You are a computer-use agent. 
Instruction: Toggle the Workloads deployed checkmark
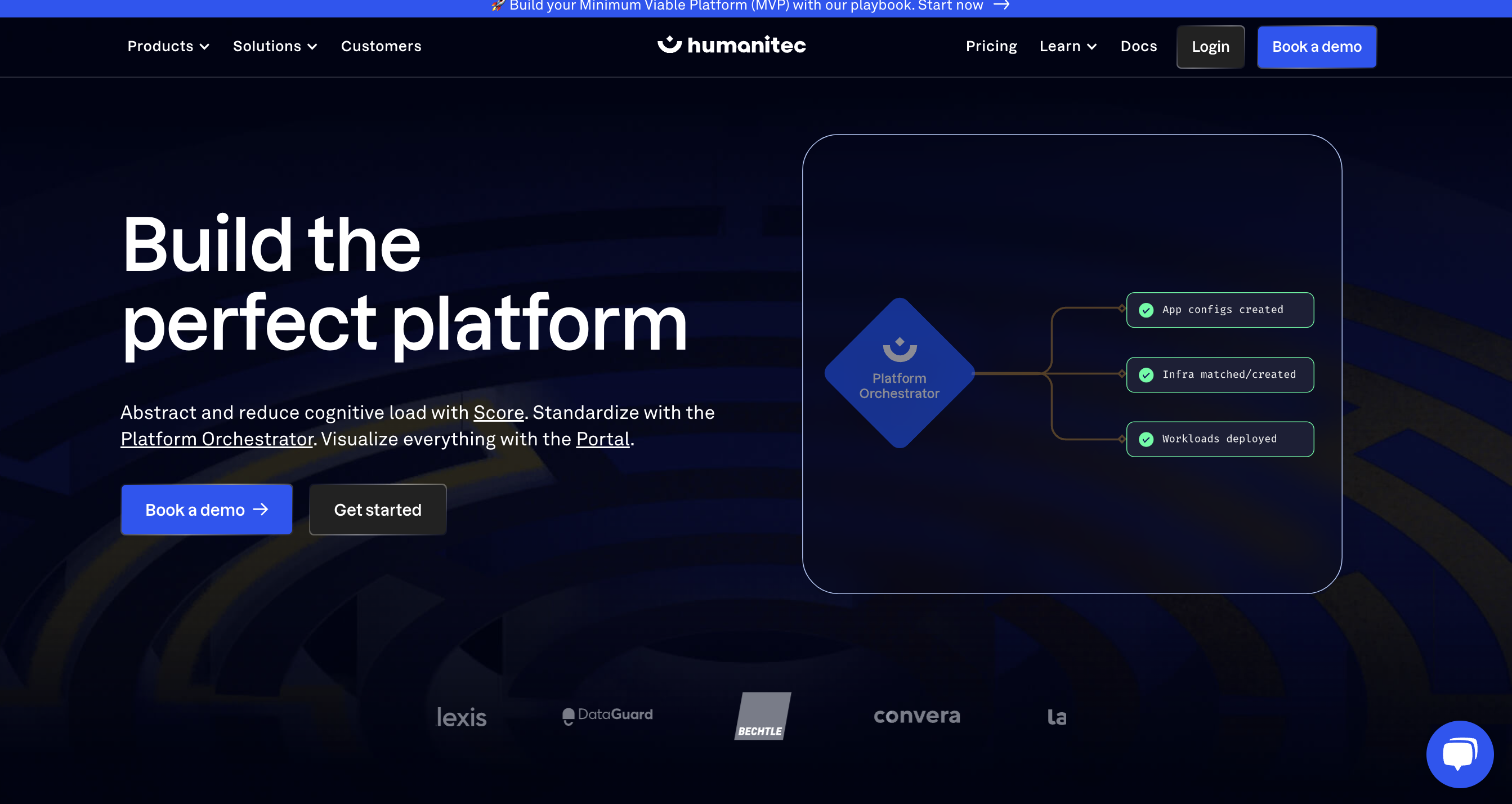coord(1146,439)
